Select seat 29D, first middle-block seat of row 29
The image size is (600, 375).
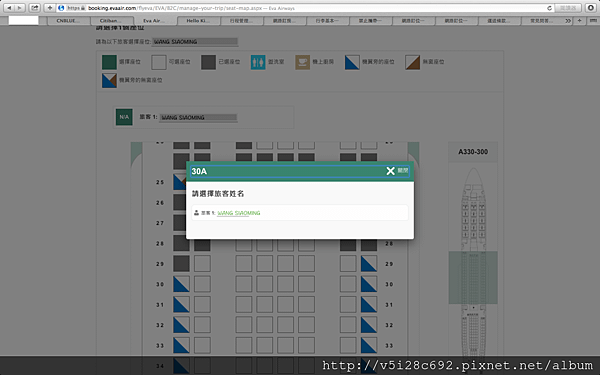[x=244, y=264]
